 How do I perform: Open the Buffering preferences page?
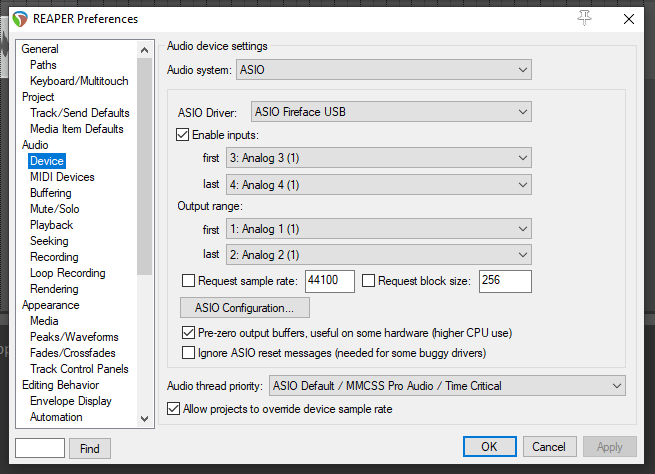51,193
